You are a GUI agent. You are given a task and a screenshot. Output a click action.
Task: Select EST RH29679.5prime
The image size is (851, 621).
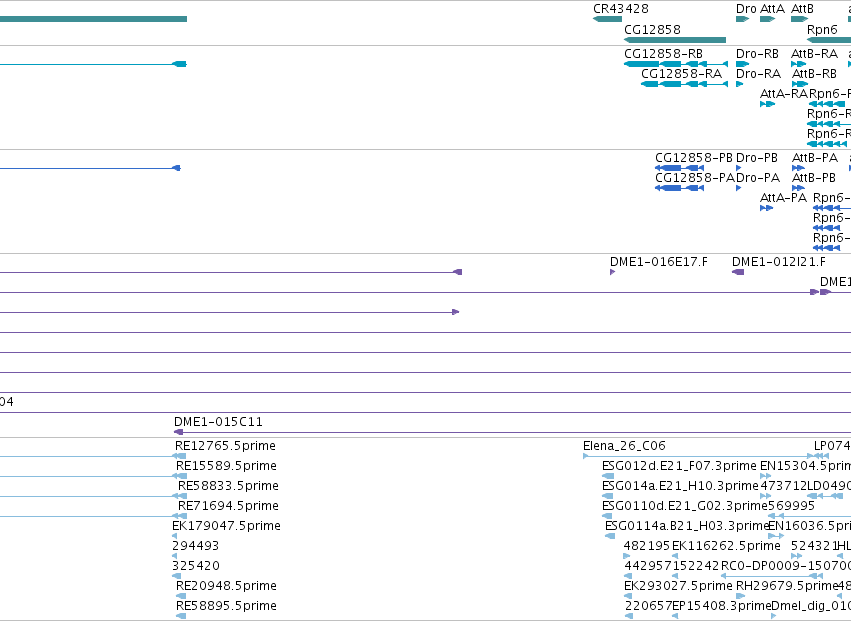[x=741, y=596]
